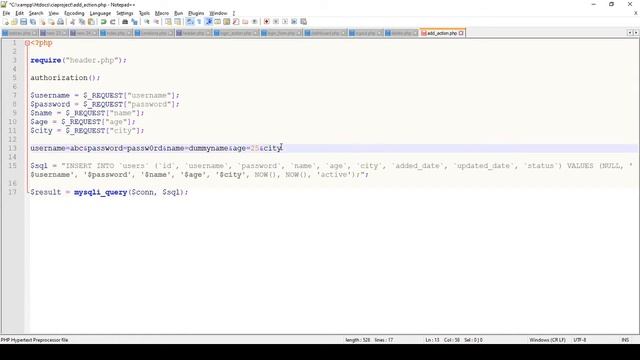Collapse the PHP fold marker on line 1

tap(27, 43)
